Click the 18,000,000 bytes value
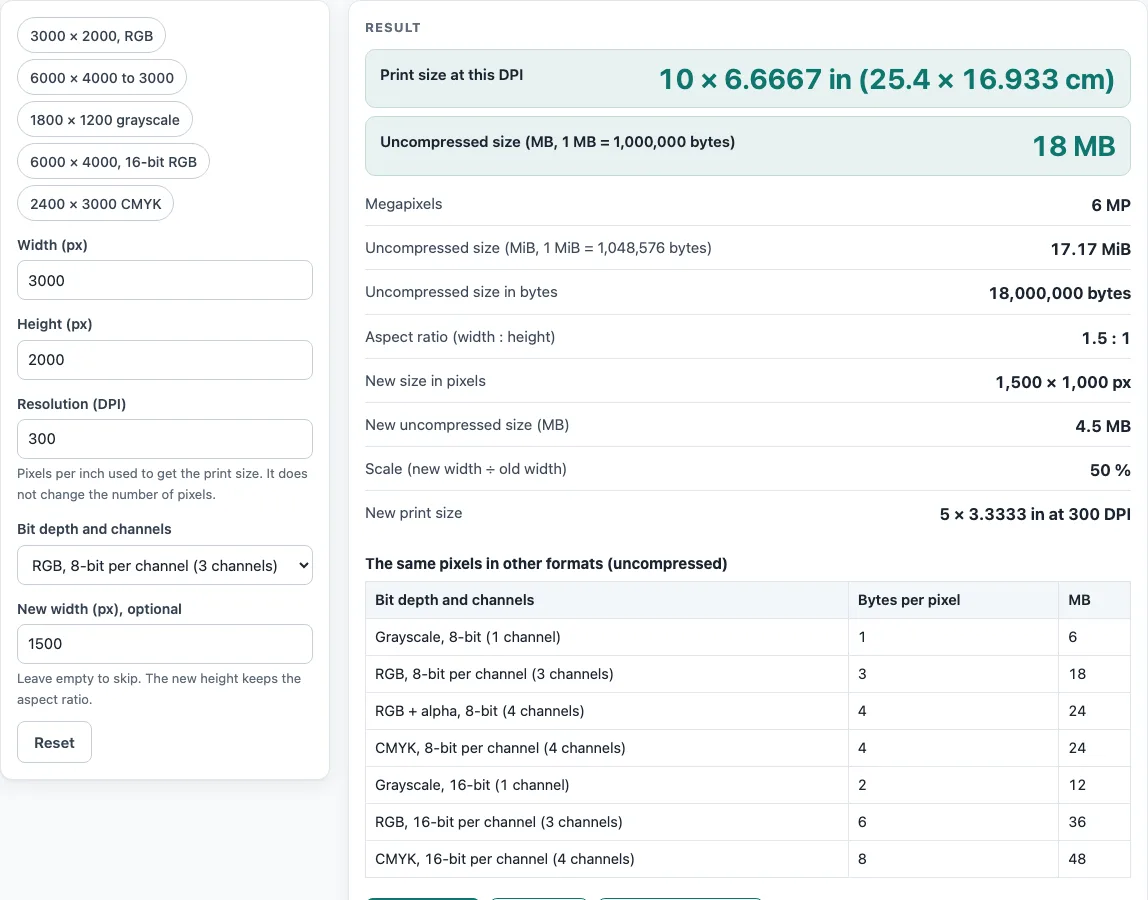Image resolution: width=1148 pixels, height=900 pixels. coord(1059,293)
